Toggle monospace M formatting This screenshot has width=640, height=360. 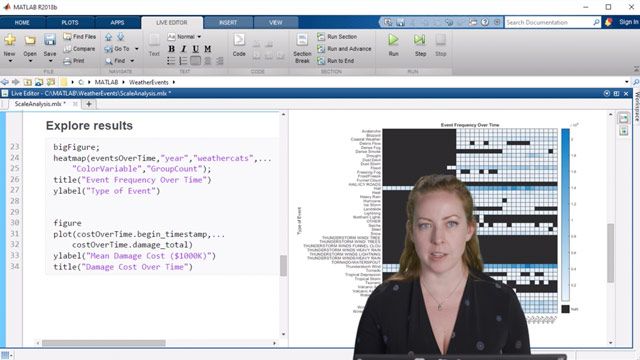point(208,49)
